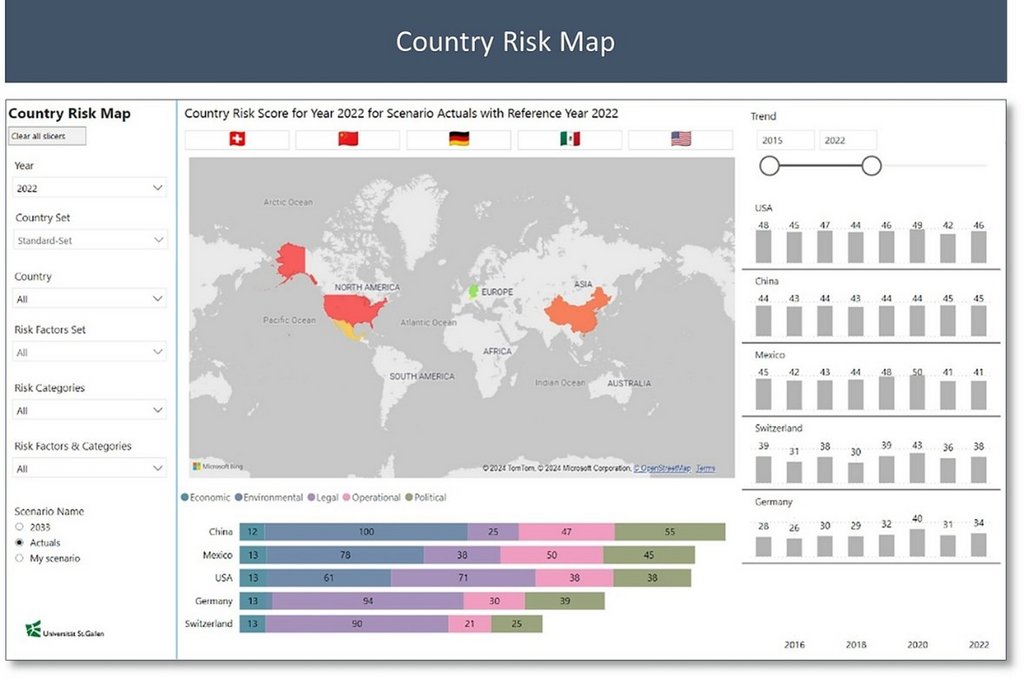Expand the Risk Categories dropdown
This screenshot has height=678, width=1024.
[90, 410]
